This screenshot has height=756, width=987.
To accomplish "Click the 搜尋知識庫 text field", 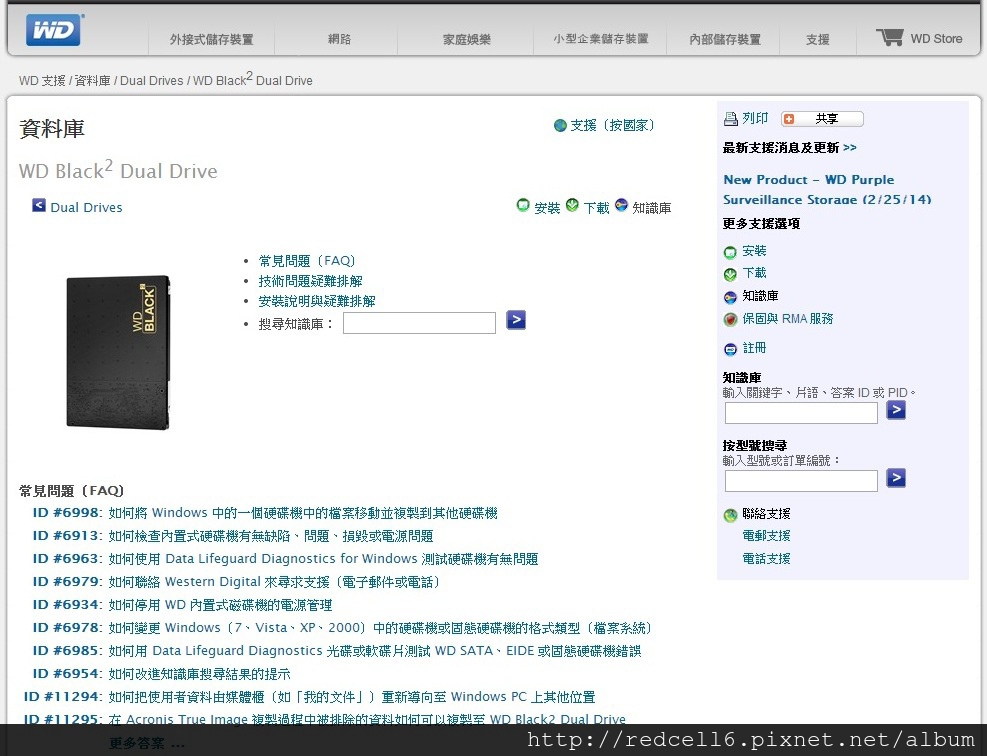I will (x=419, y=323).
